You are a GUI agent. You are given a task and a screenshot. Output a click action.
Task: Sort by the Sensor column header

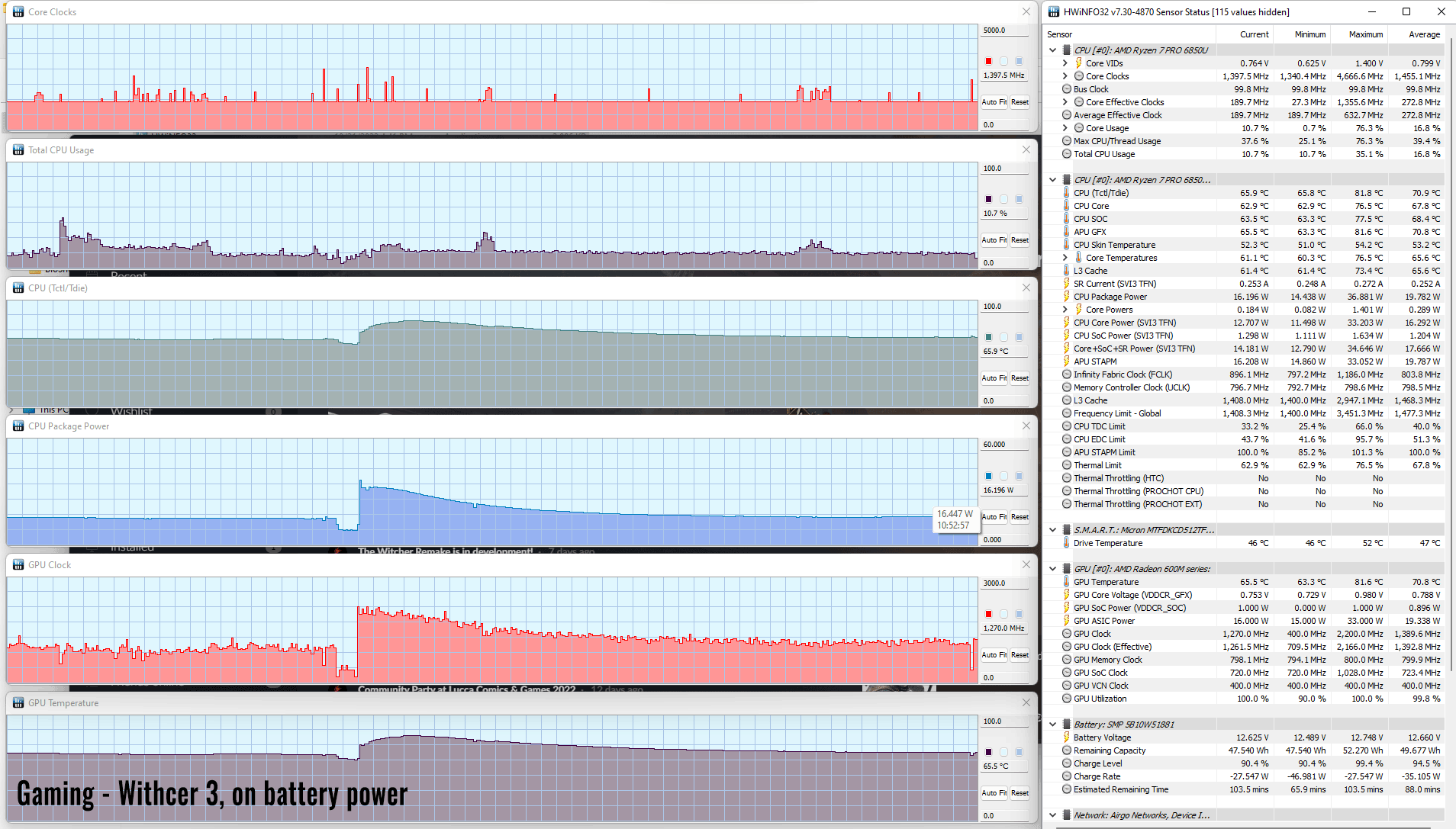pos(1129,34)
